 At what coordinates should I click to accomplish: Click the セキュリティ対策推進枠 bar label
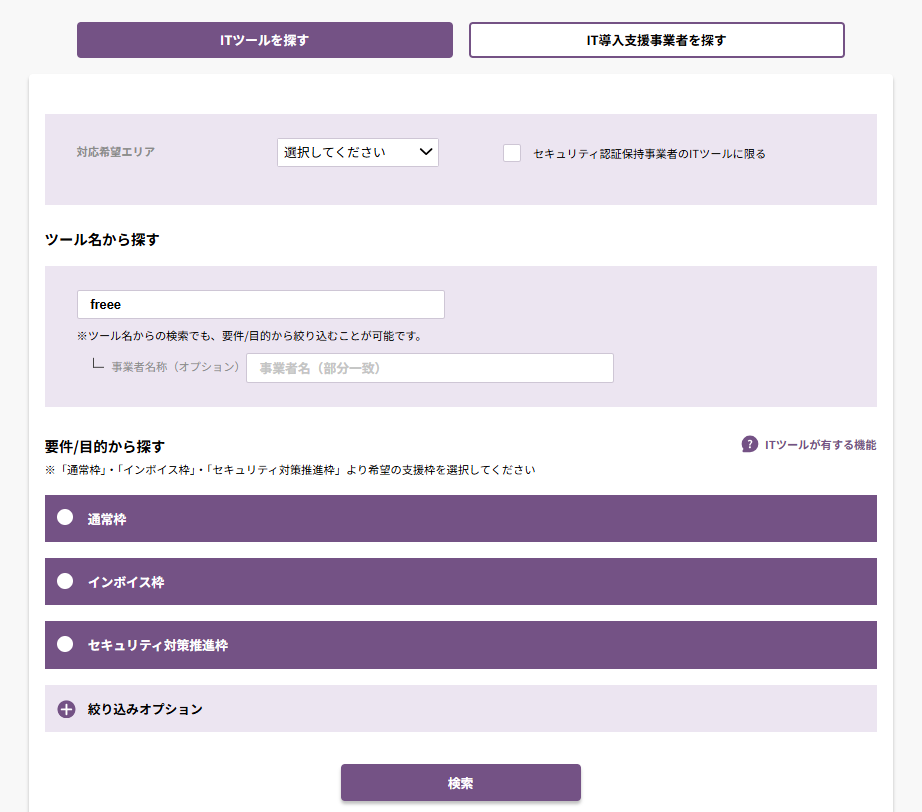pos(158,645)
